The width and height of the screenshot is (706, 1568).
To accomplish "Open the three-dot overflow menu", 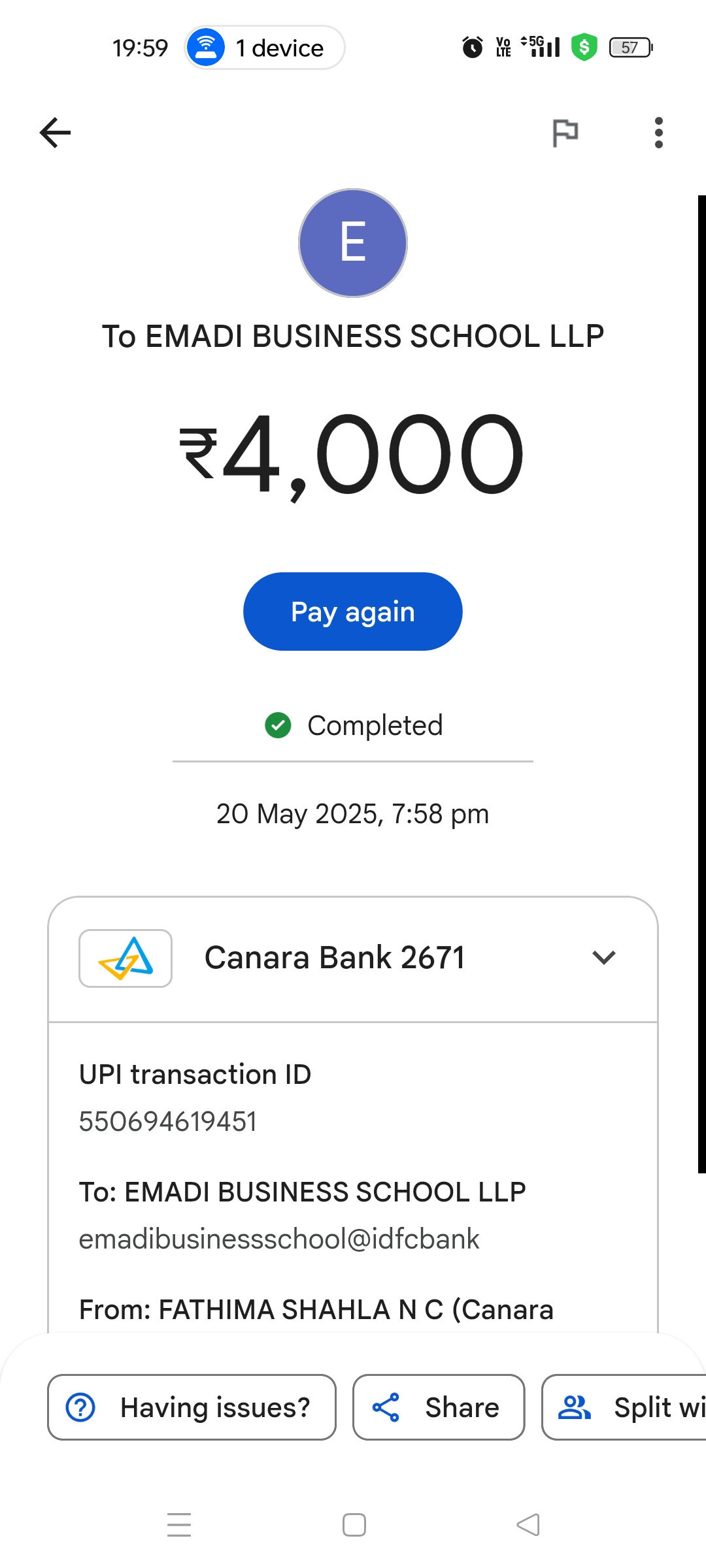I will 658,133.
